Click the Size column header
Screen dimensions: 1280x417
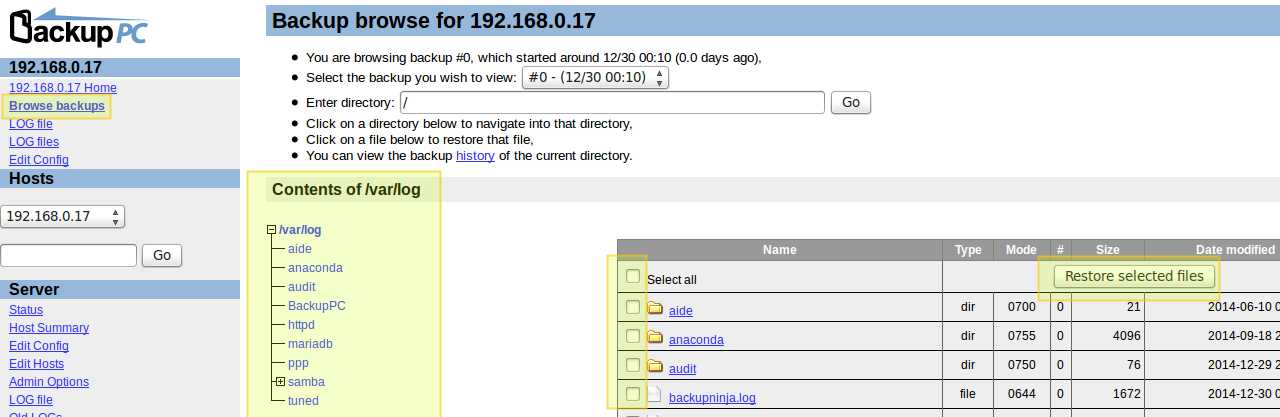[x=1108, y=250]
